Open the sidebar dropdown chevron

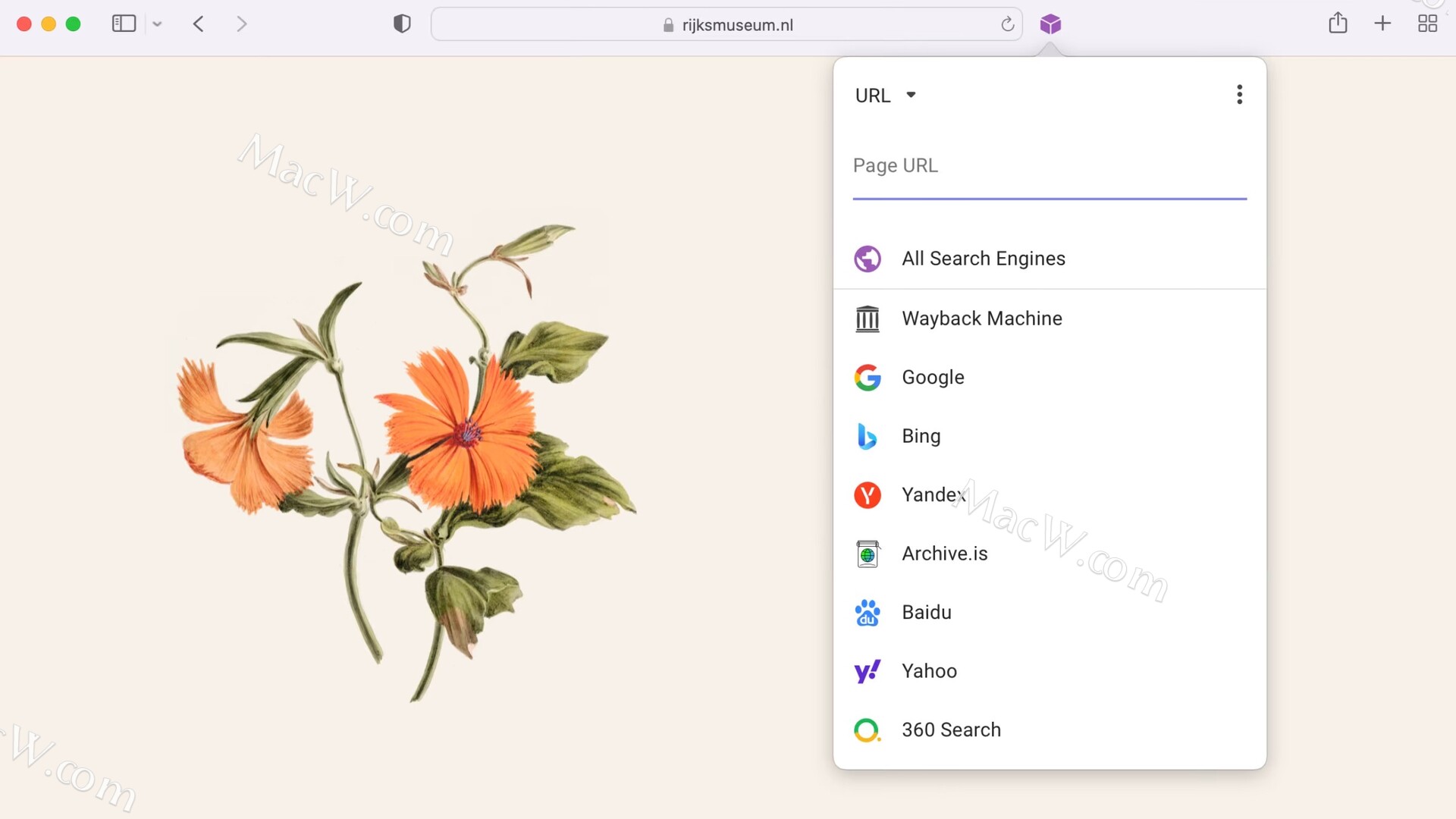point(157,24)
